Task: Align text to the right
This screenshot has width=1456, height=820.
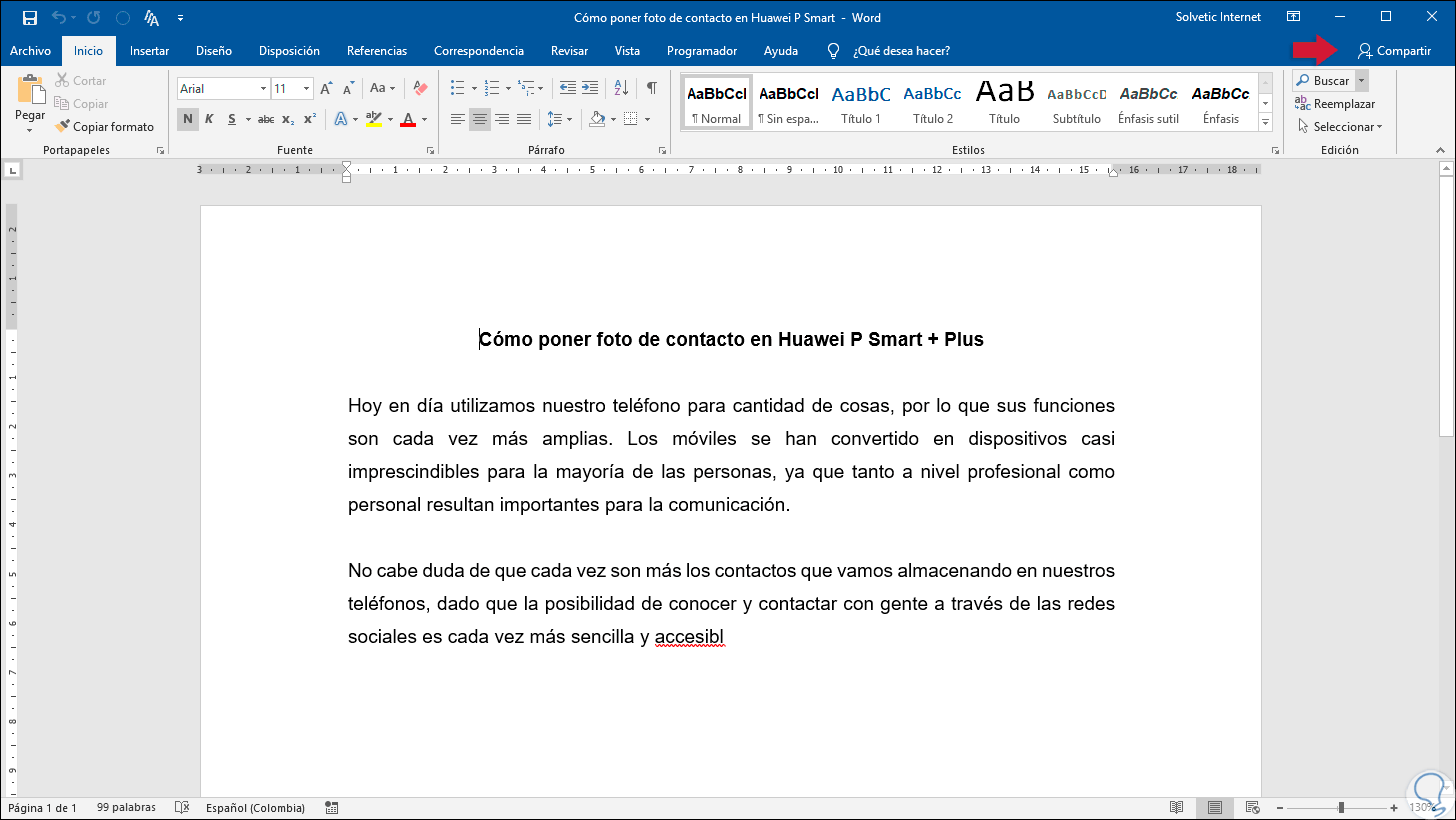Action: 502,119
